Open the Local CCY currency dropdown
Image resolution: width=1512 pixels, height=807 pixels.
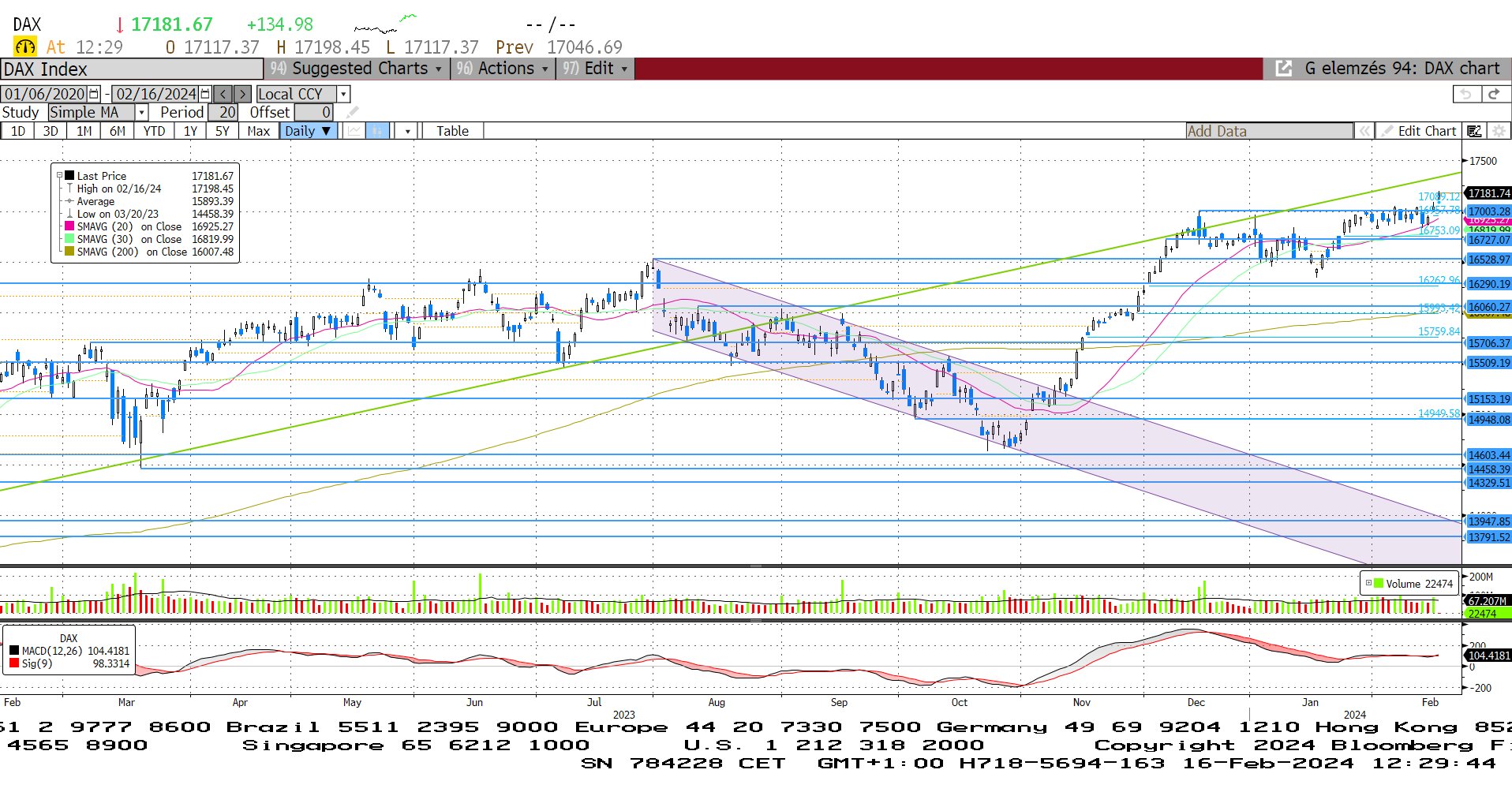[x=343, y=94]
